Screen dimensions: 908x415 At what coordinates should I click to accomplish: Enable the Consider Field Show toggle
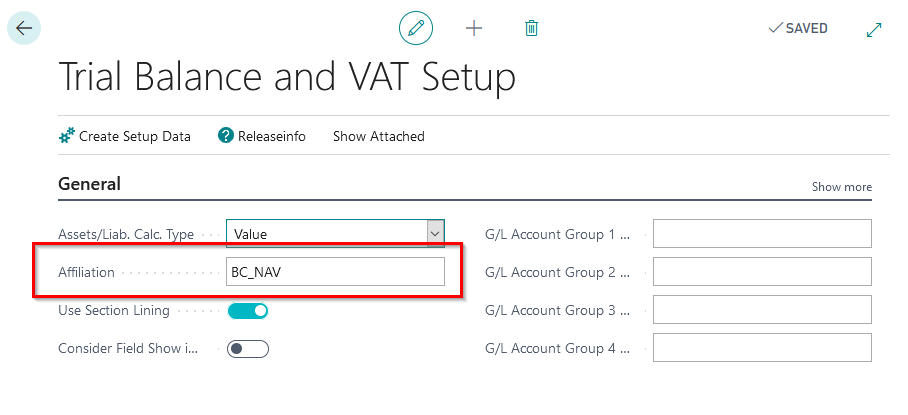(x=248, y=349)
